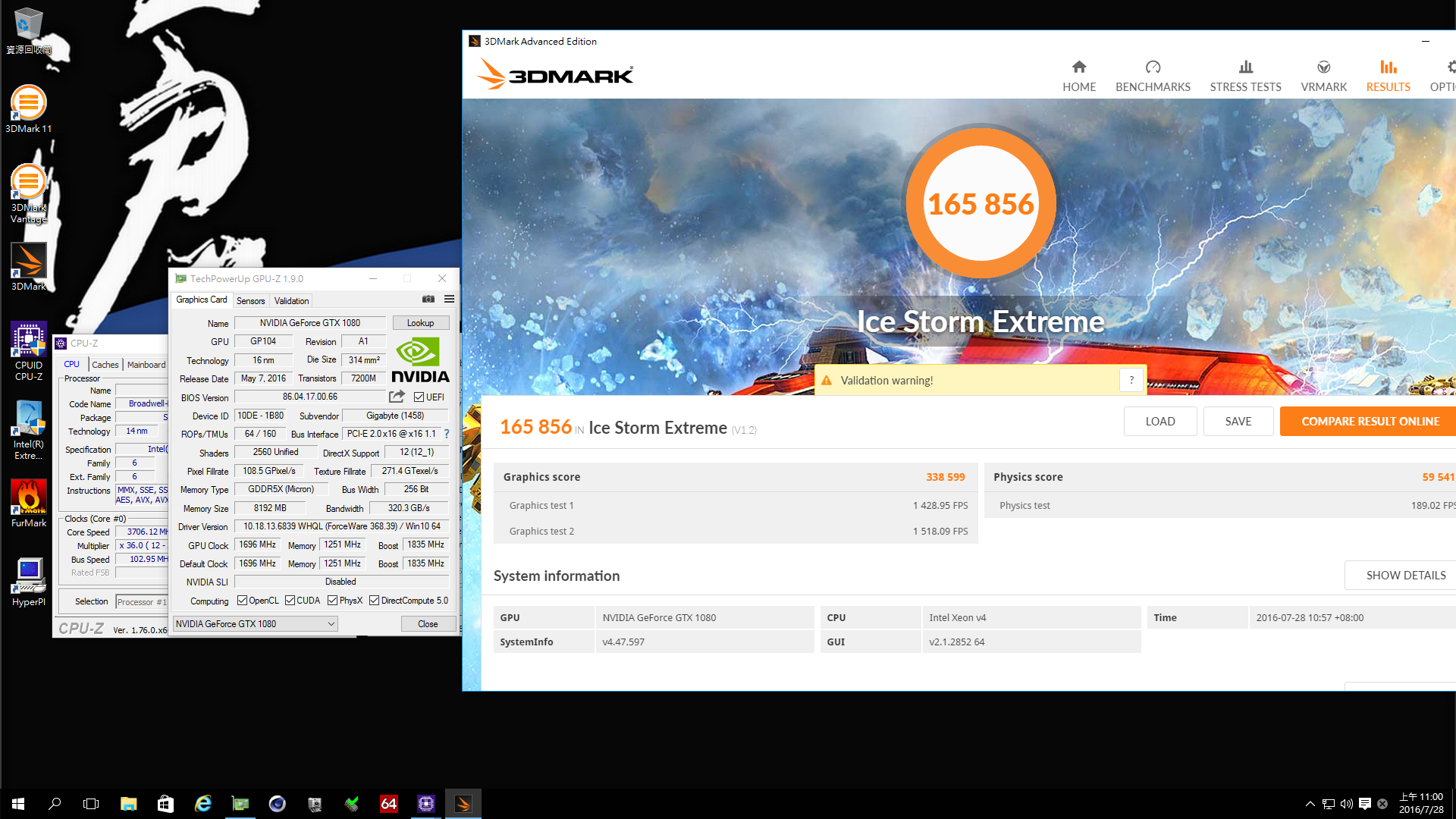Switch to CPU tab in CPU-Z
1456x819 pixels.
tap(72, 365)
